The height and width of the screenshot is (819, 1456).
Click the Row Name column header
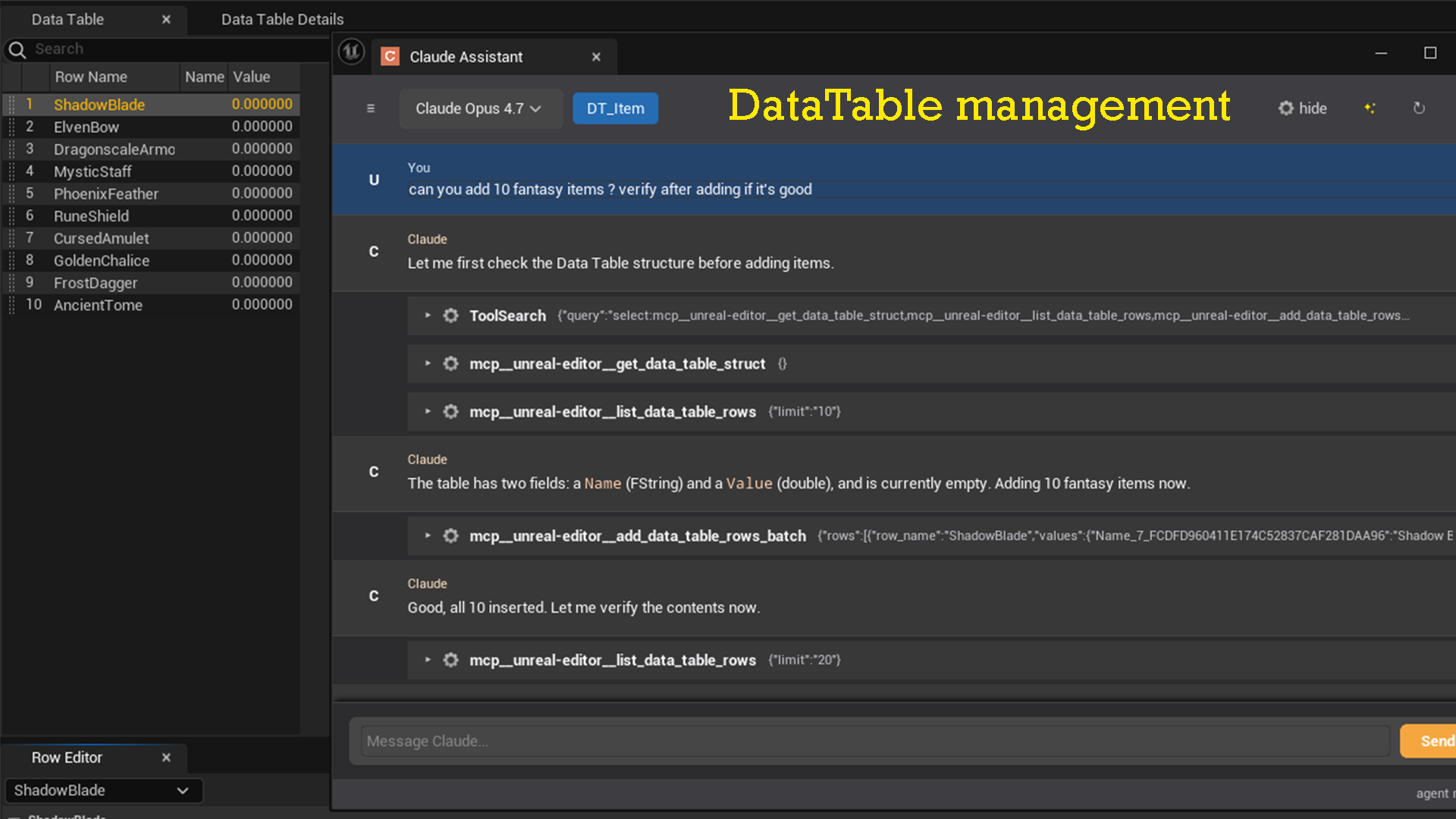click(x=115, y=77)
